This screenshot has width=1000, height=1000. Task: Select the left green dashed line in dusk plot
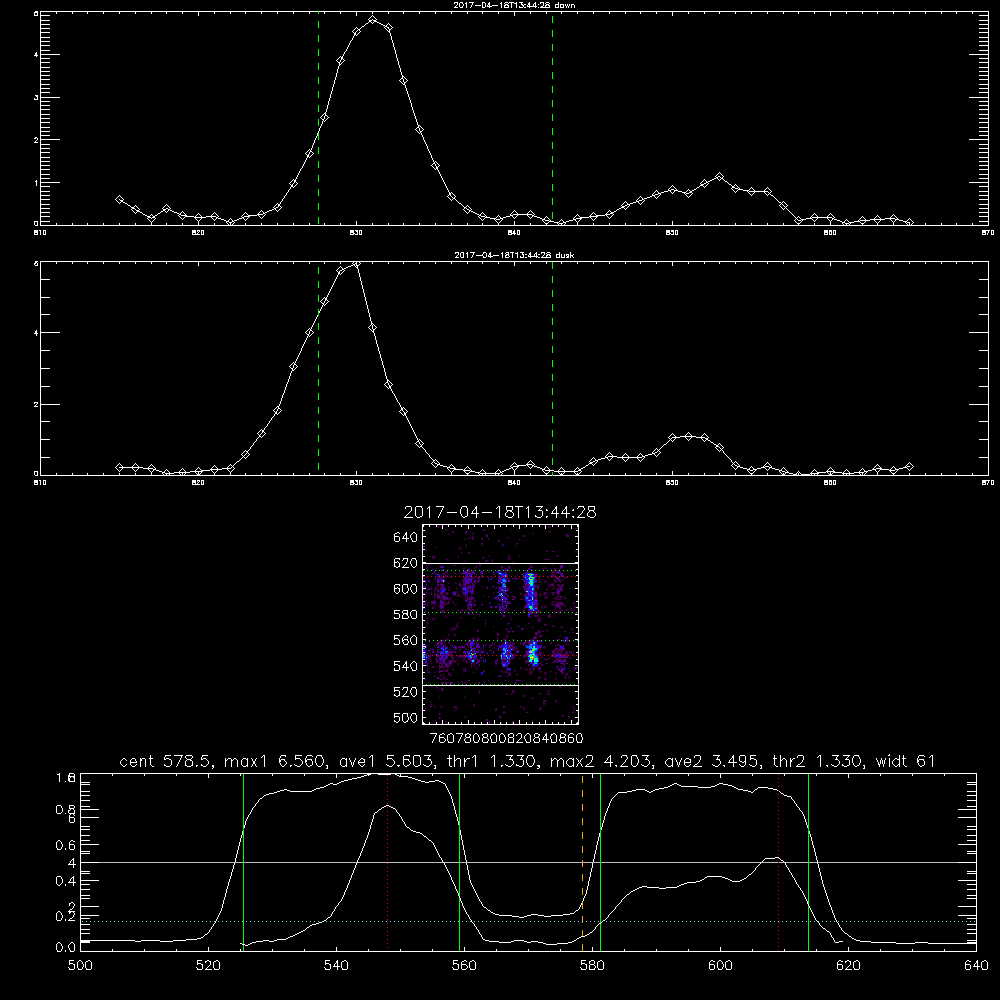tap(318, 369)
